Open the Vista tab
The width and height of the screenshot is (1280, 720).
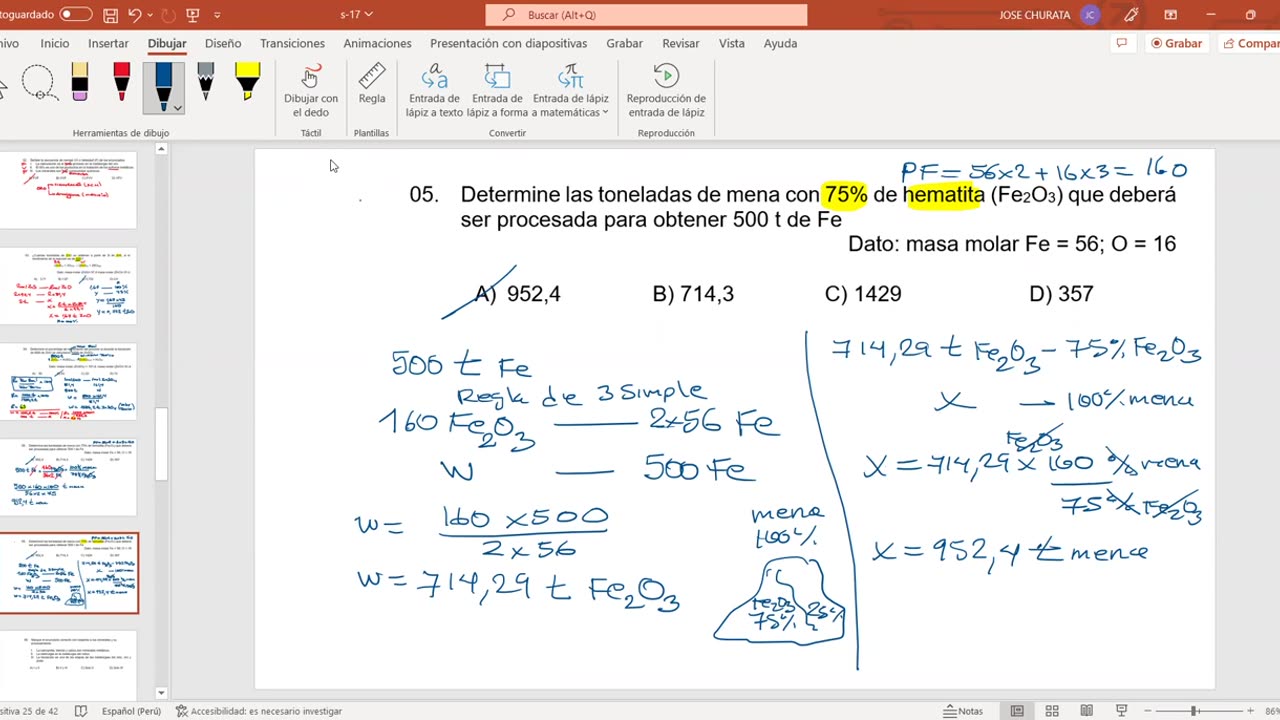pos(732,43)
